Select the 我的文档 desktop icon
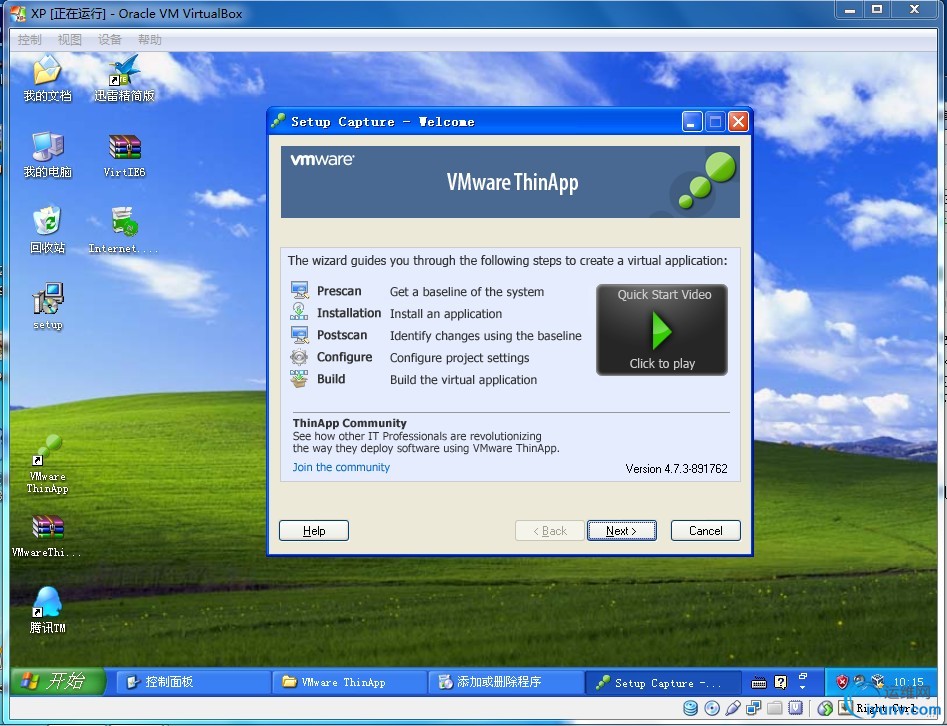The width and height of the screenshot is (947, 726). [x=47, y=79]
